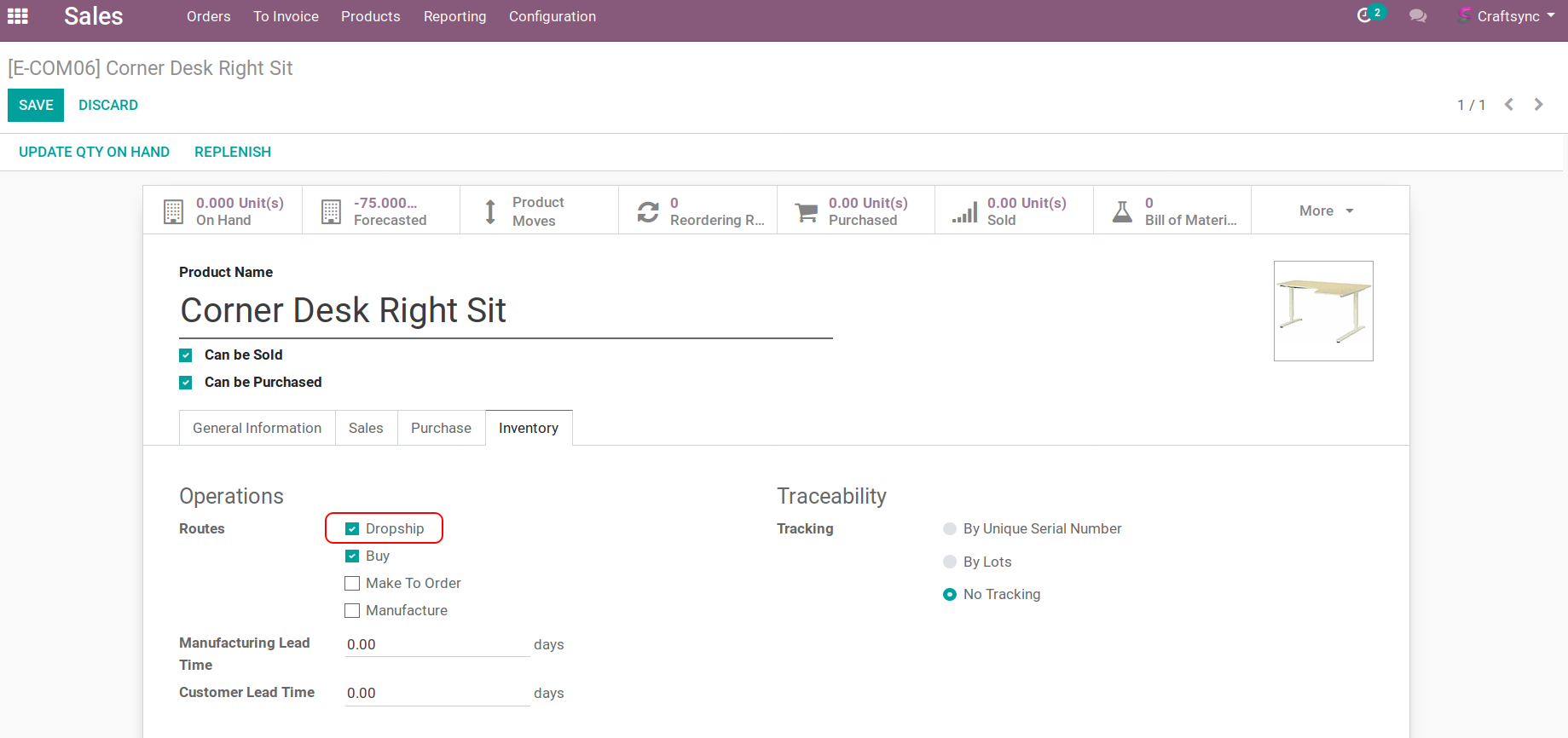Open the activities clock notification icon
Viewport: 1568px width, 738px height.
pos(1366,16)
